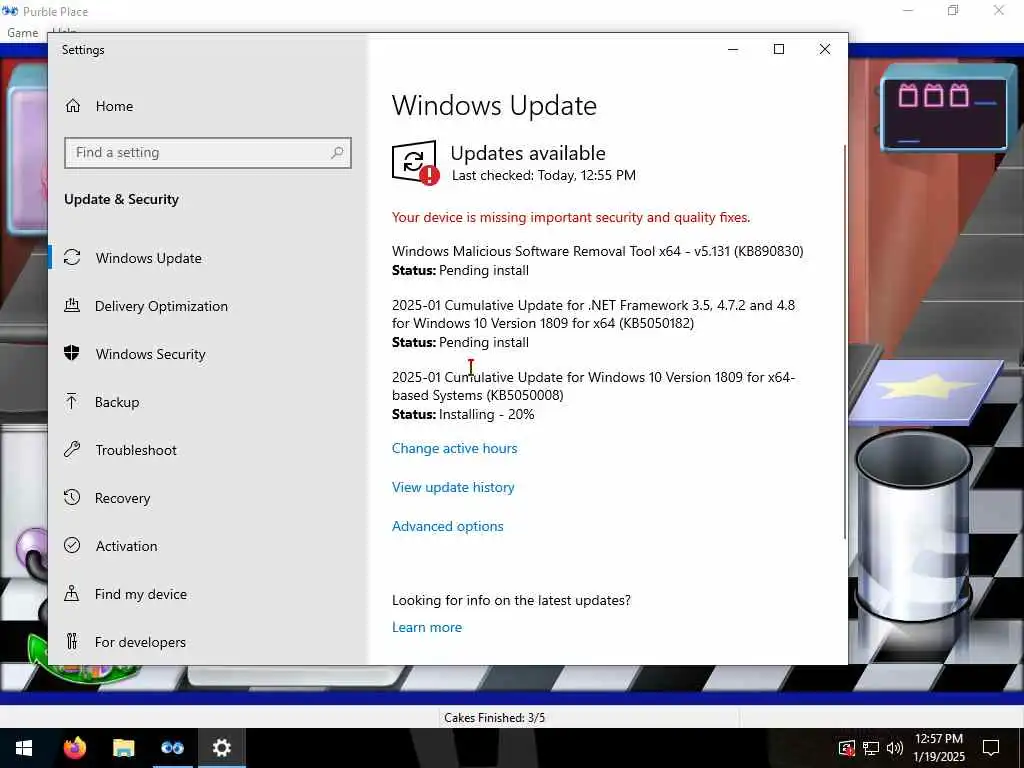Image resolution: width=1024 pixels, height=768 pixels.
Task: Click the Change active hours link
Action: 455,448
